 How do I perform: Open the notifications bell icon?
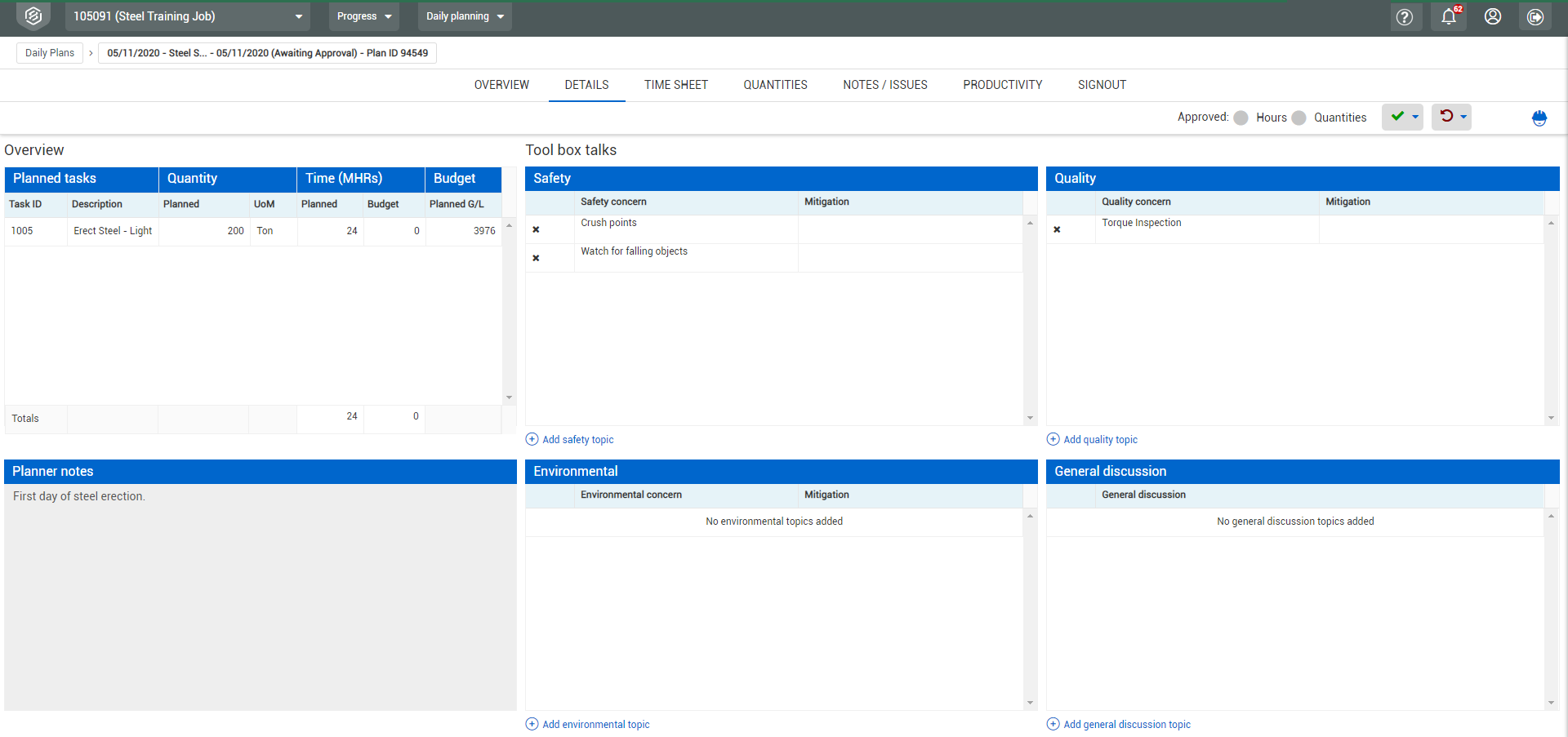pos(1449,17)
